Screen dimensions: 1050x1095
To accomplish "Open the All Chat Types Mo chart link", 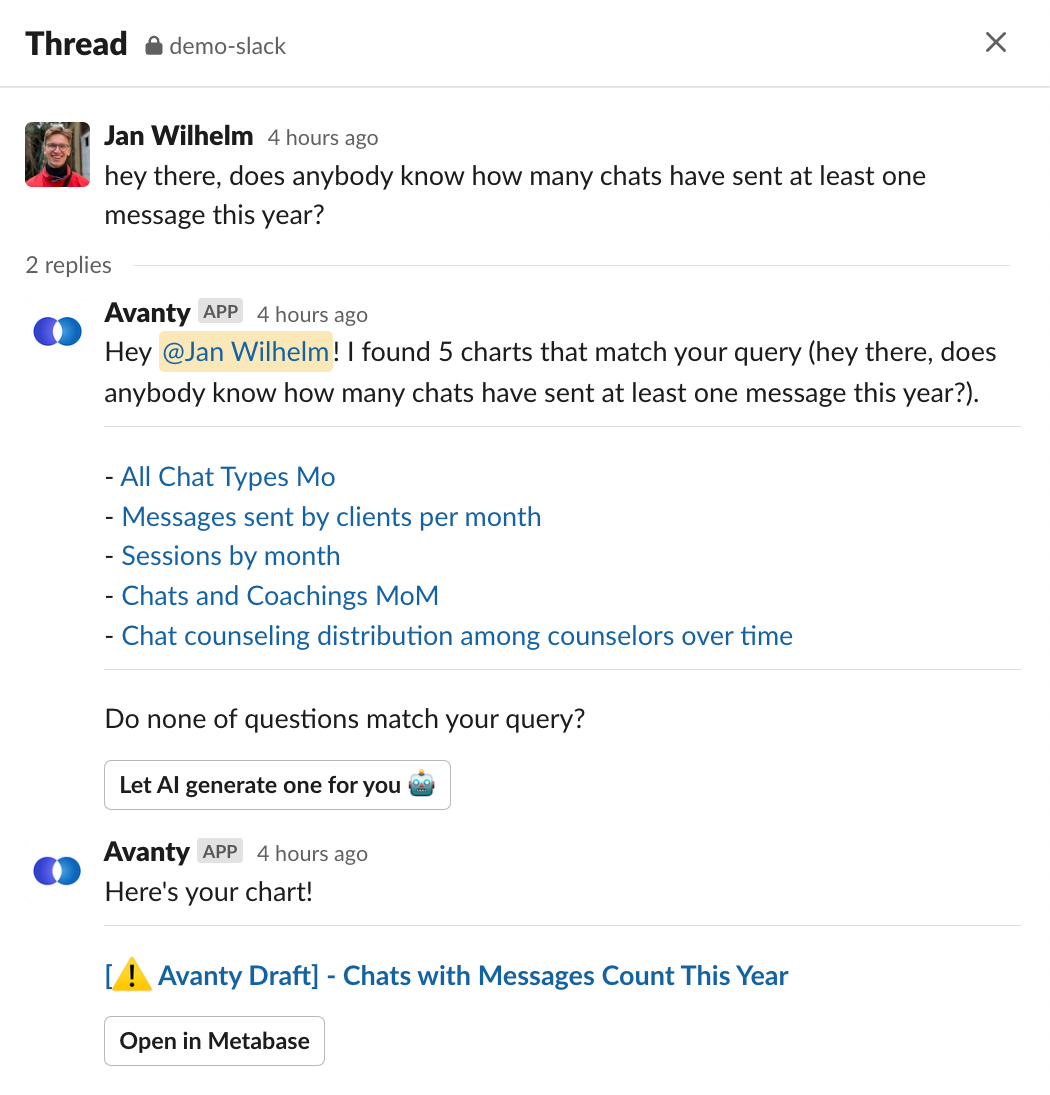I will 228,477.
